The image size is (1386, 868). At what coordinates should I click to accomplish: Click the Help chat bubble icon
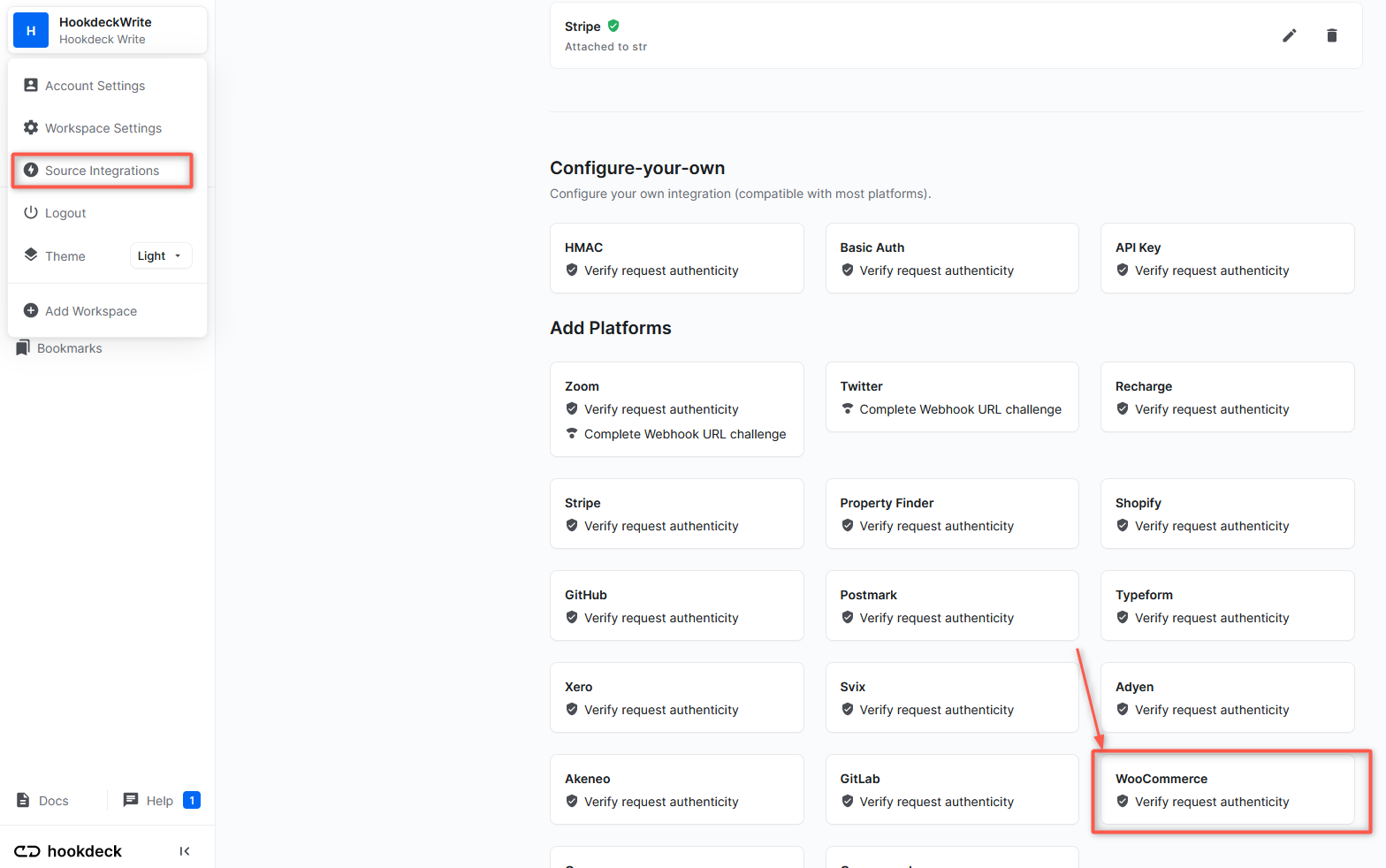click(131, 800)
